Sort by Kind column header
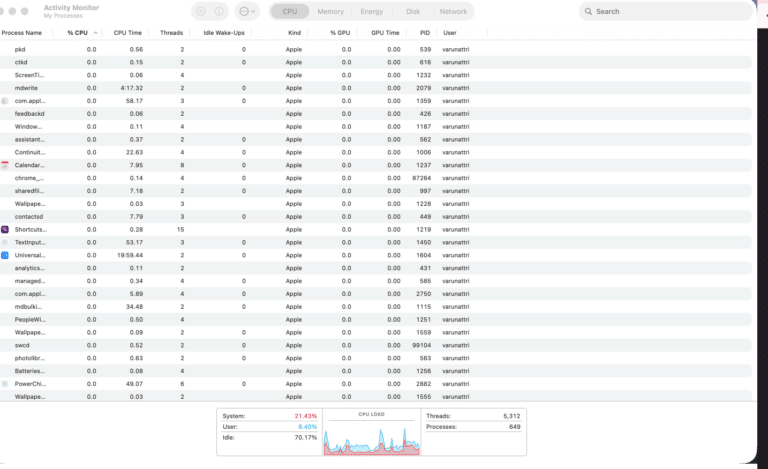 coord(294,33)
